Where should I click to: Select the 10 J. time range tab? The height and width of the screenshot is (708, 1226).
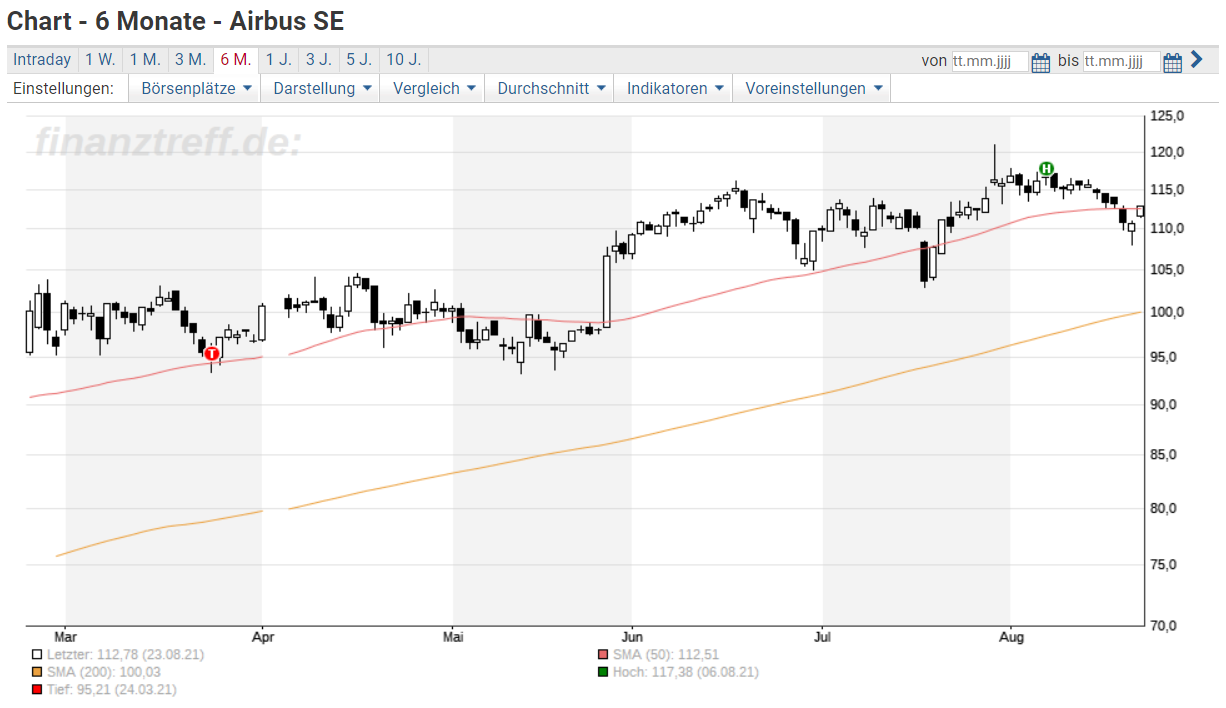(x=403, y=60)
